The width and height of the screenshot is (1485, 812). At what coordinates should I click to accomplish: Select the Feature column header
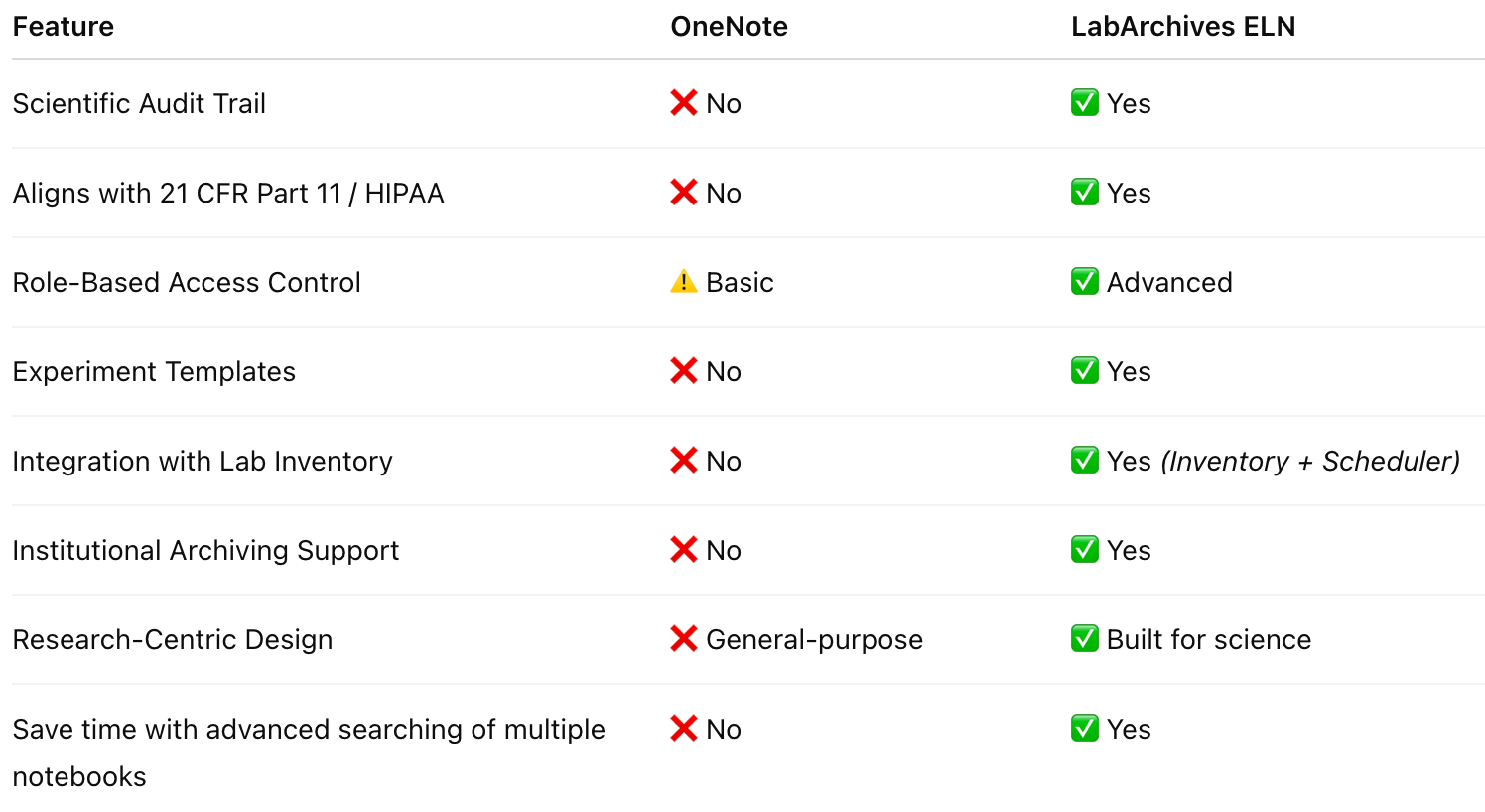64,27
